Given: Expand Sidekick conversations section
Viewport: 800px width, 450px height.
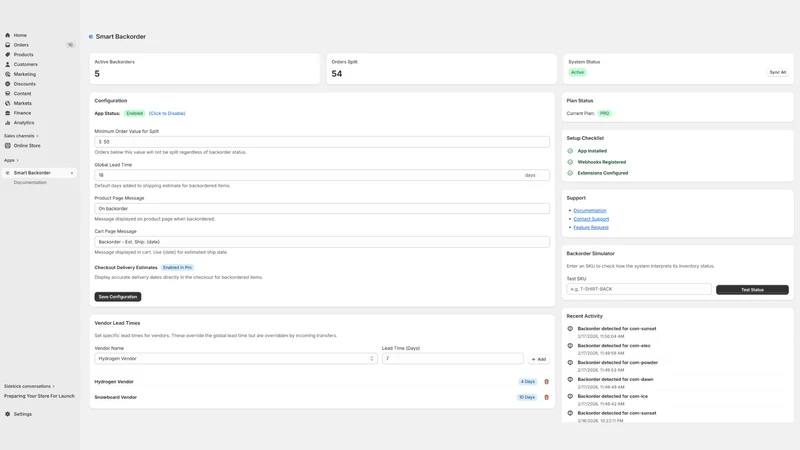Looking at the screenshot, I should (x=29, y=386).
